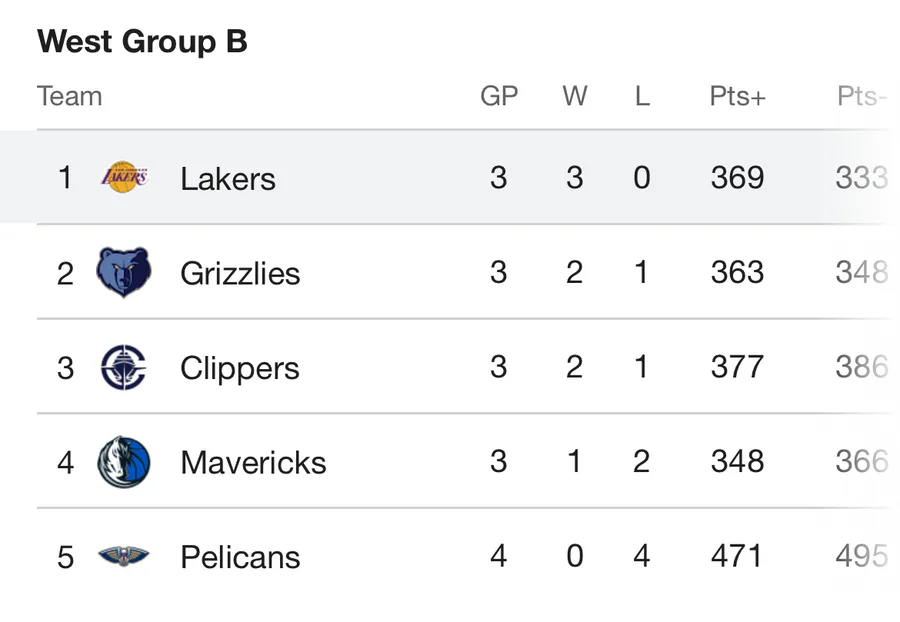Screen dimensions: 900x622
Task: Sort by the Pts+ column header
Action: tap(737, 96)
